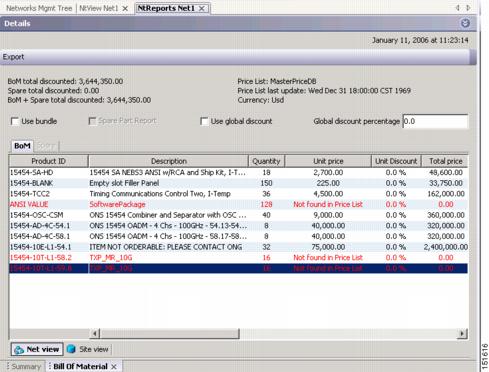Screen dimensions: 489x372
Task: Select the 15454-10E-L1-54.1 row
Action: [x=238, y=247]
